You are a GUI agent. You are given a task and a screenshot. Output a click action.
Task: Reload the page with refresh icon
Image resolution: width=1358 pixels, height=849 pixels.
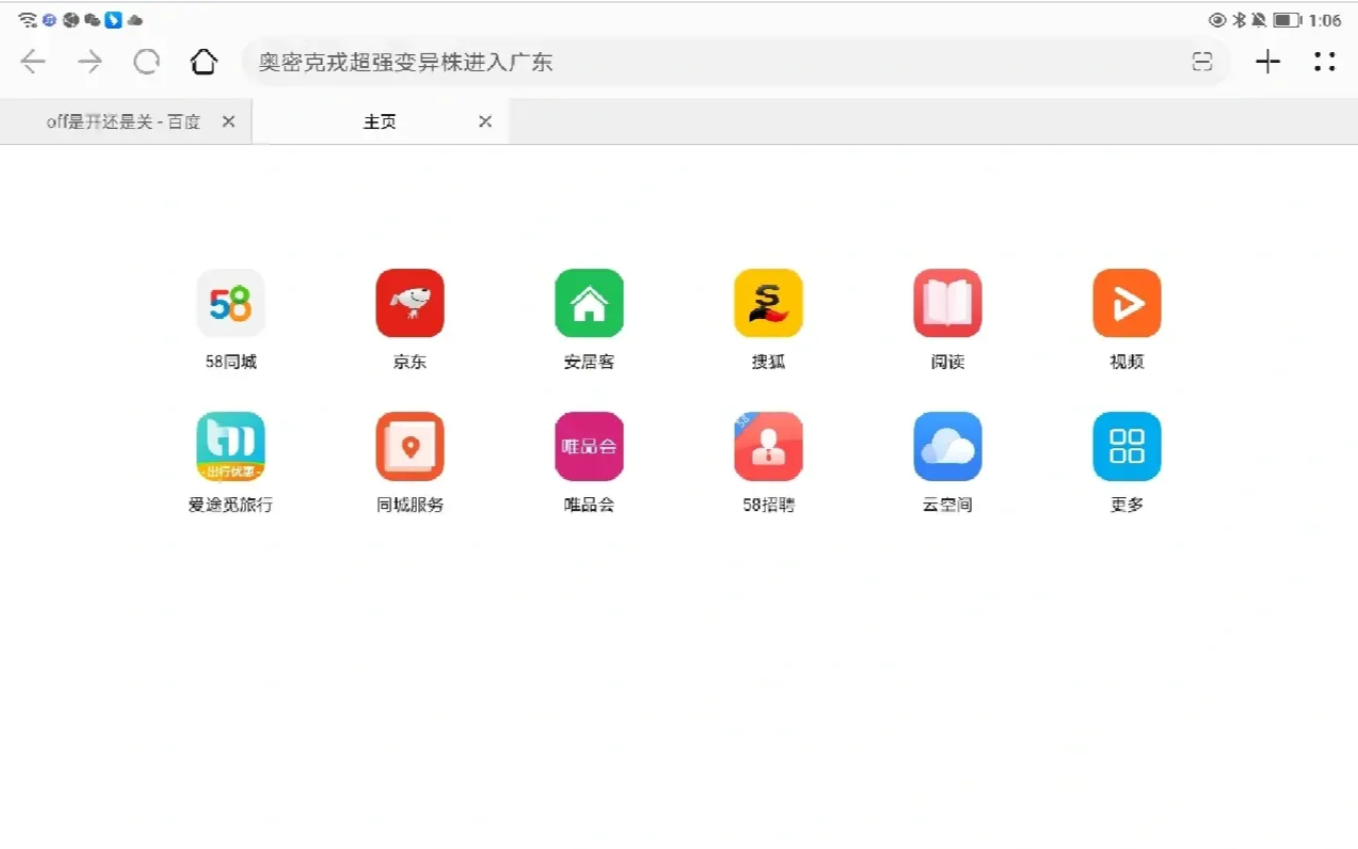tap(147, 62)
